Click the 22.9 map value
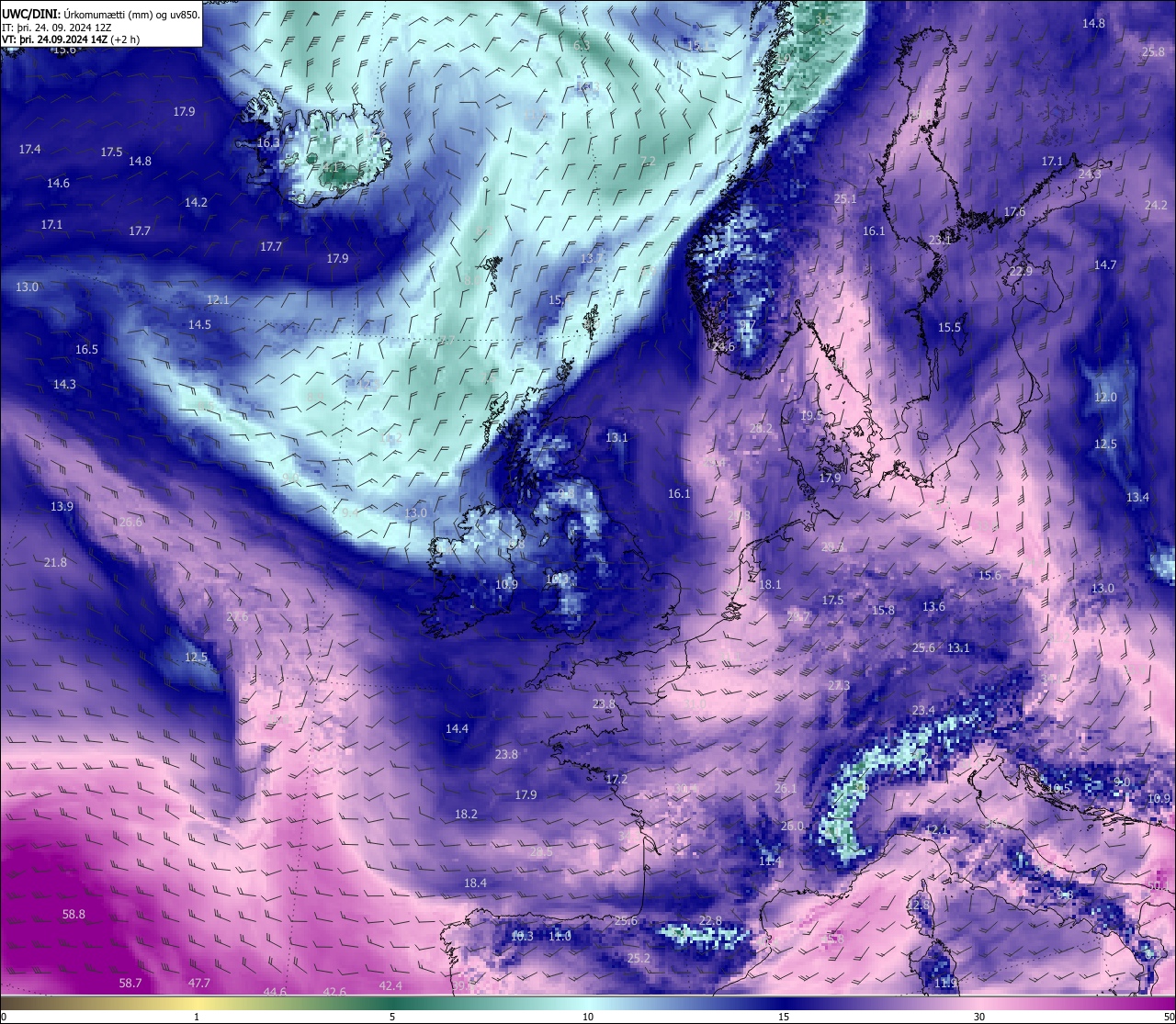 (x=1021, y=271)
